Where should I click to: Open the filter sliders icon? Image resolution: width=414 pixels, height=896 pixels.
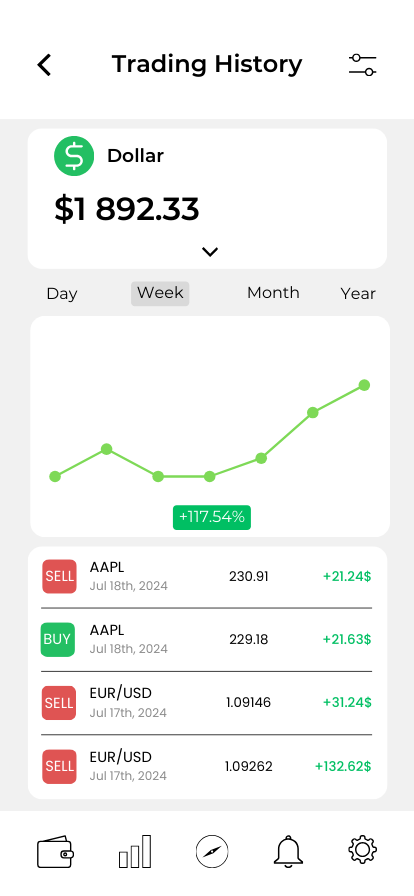point(363,65)
